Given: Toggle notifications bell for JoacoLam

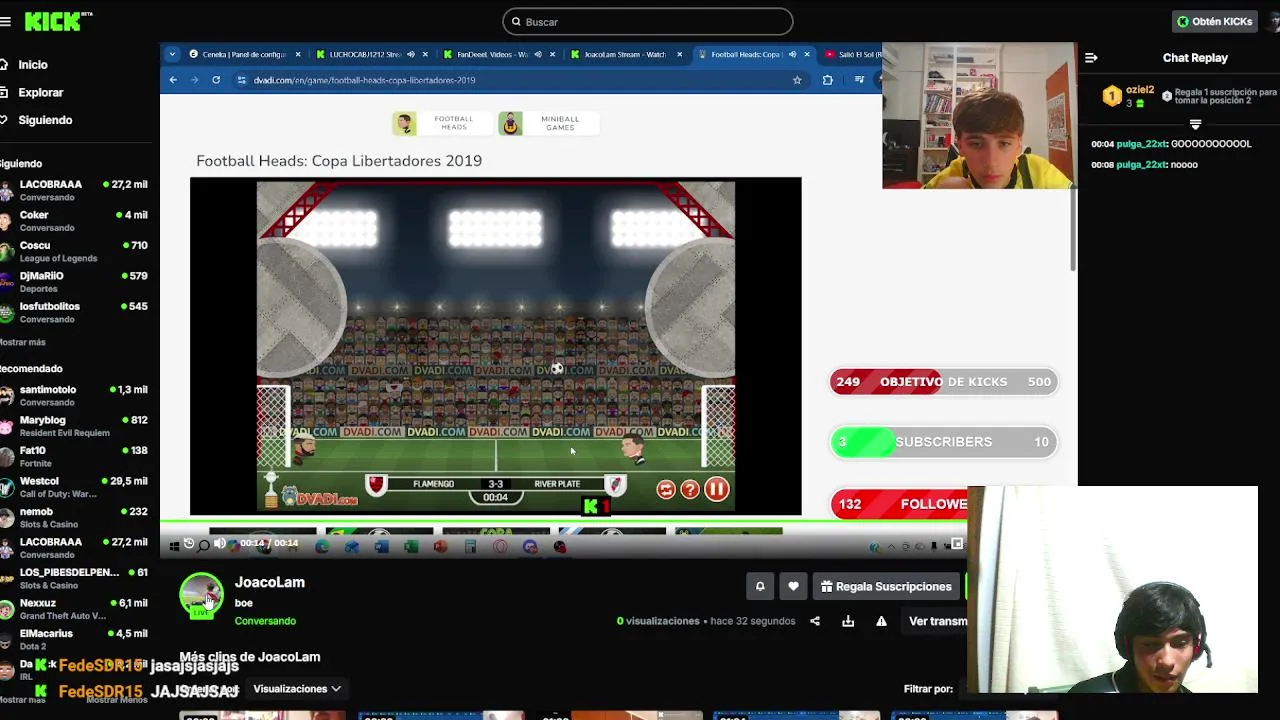Looking at the screenshot, I should (760, 587).
